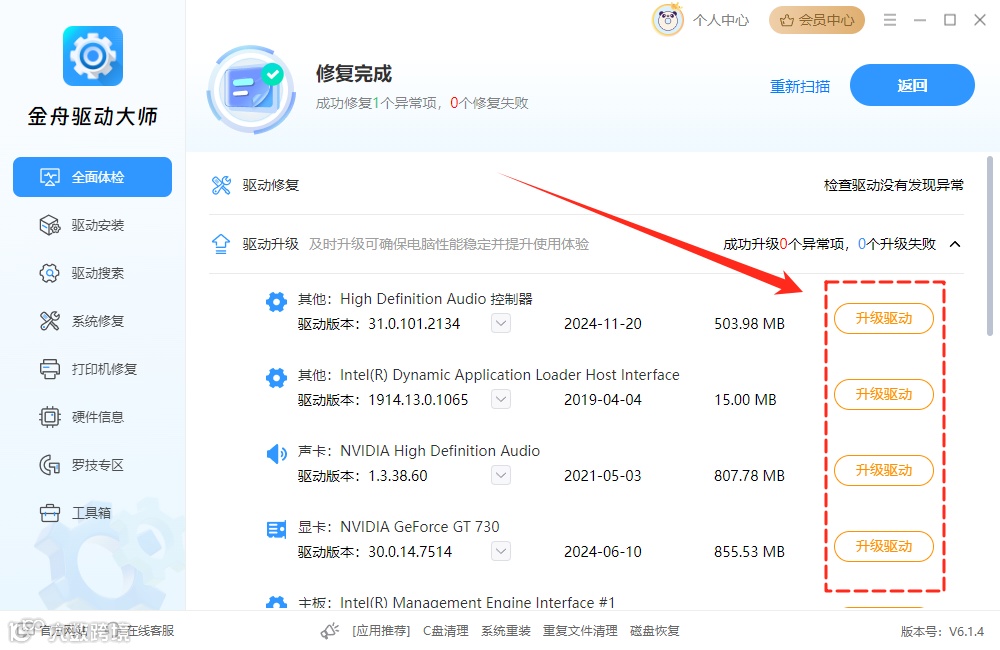The width and height of the screenshot is (1000, 650).
Task: Click speaker icon for NVIDIA High Definition Audio
Action: (276, 454)
